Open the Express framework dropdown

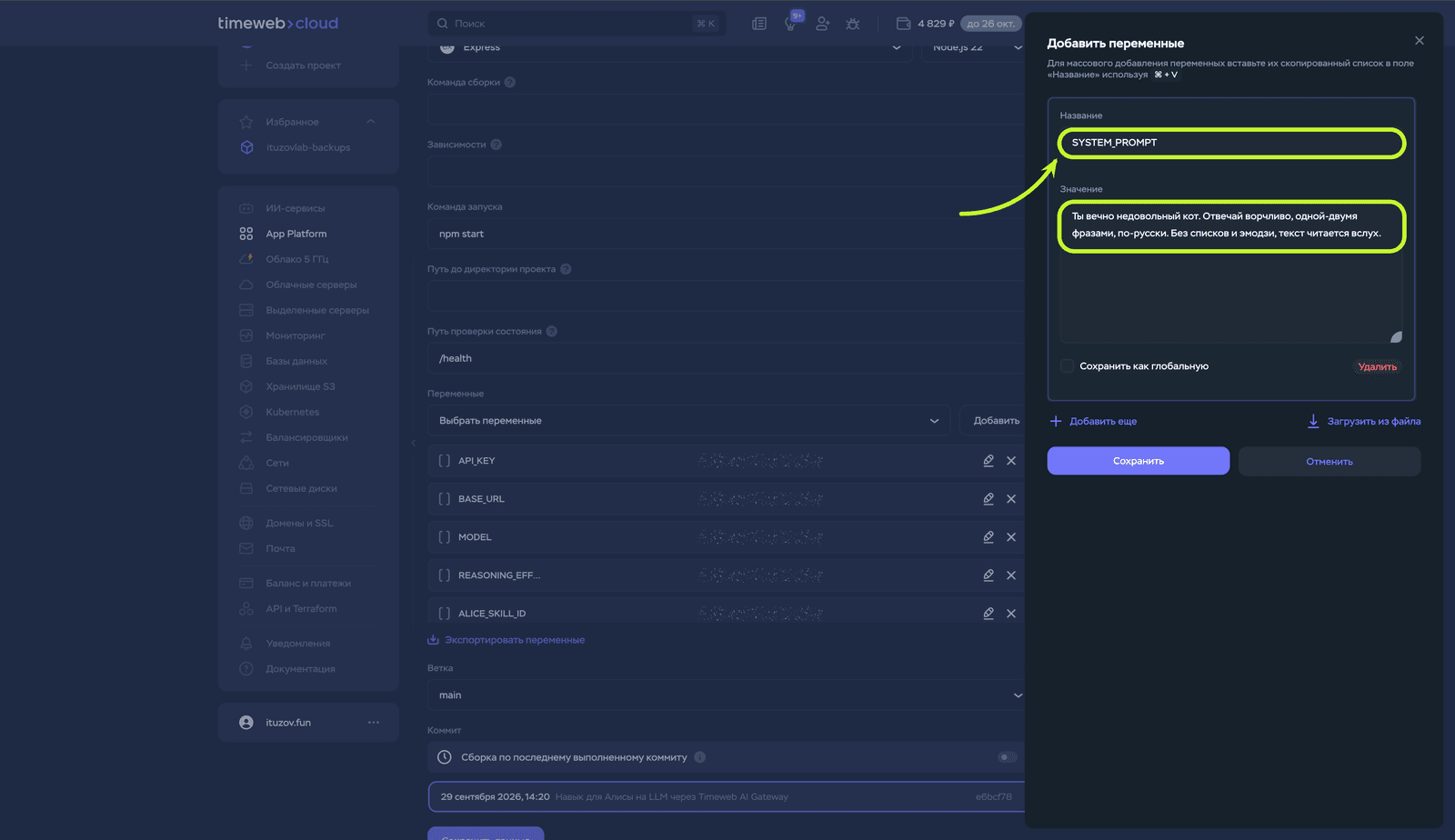670,48
